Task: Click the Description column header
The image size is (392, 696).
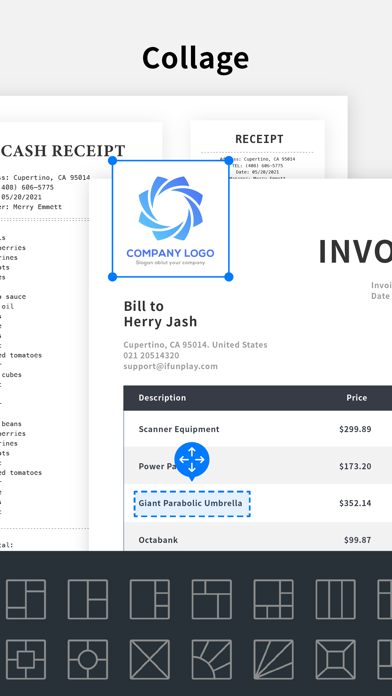Action: pos(162,398)
